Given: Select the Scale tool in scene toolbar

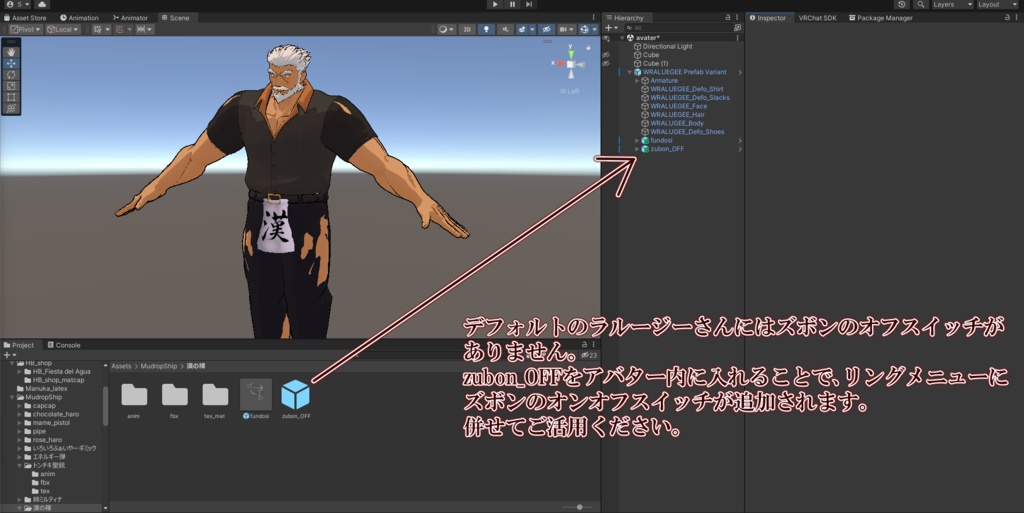Looking at the screenshot, I should point(11,86).
